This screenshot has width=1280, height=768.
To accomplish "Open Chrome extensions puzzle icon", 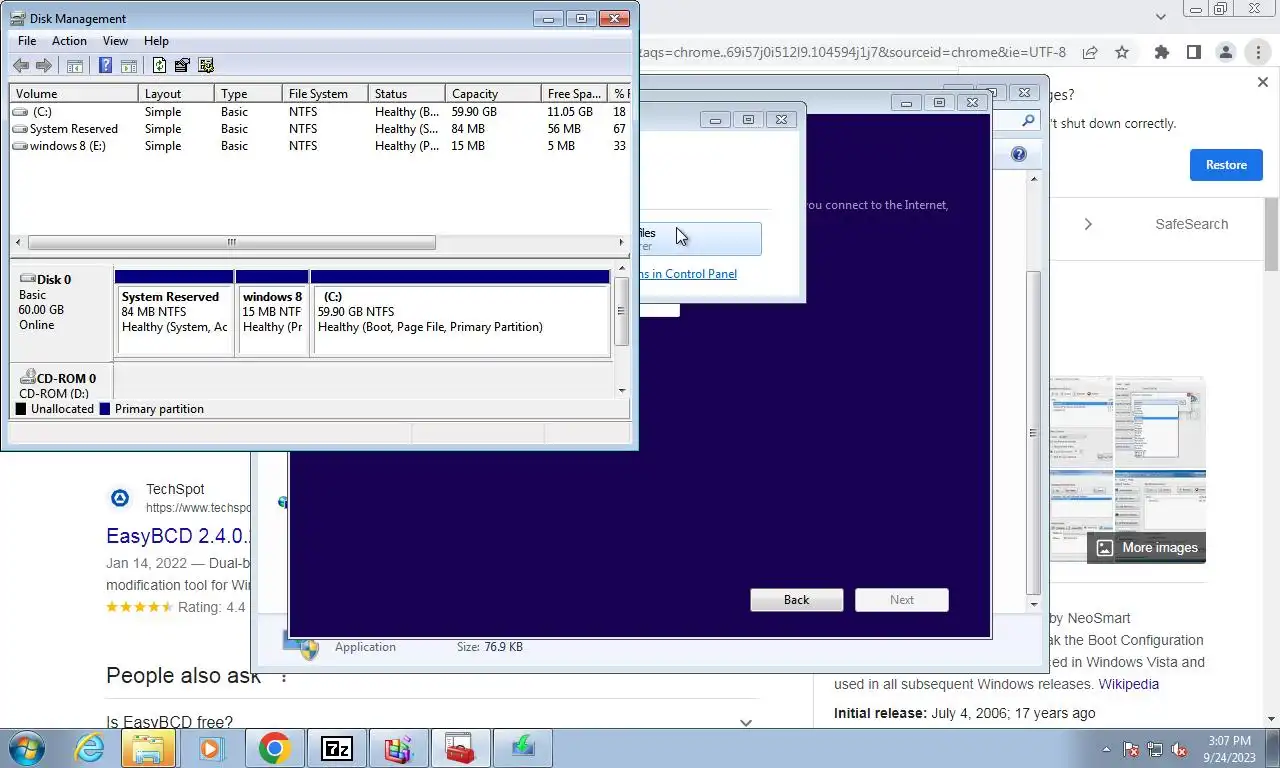I will (x=1161, y=52).
